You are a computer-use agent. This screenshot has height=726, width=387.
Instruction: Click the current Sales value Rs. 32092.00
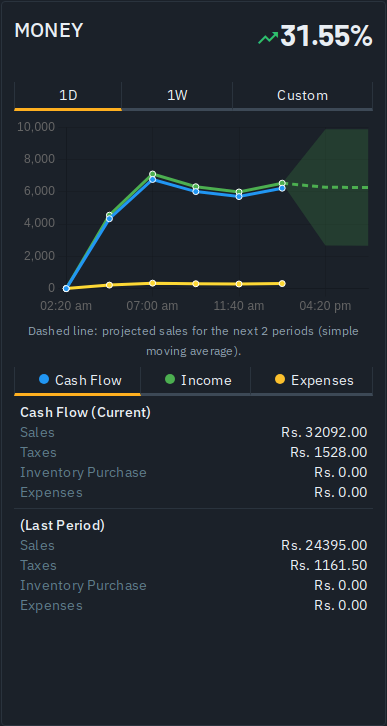point(324,432)
